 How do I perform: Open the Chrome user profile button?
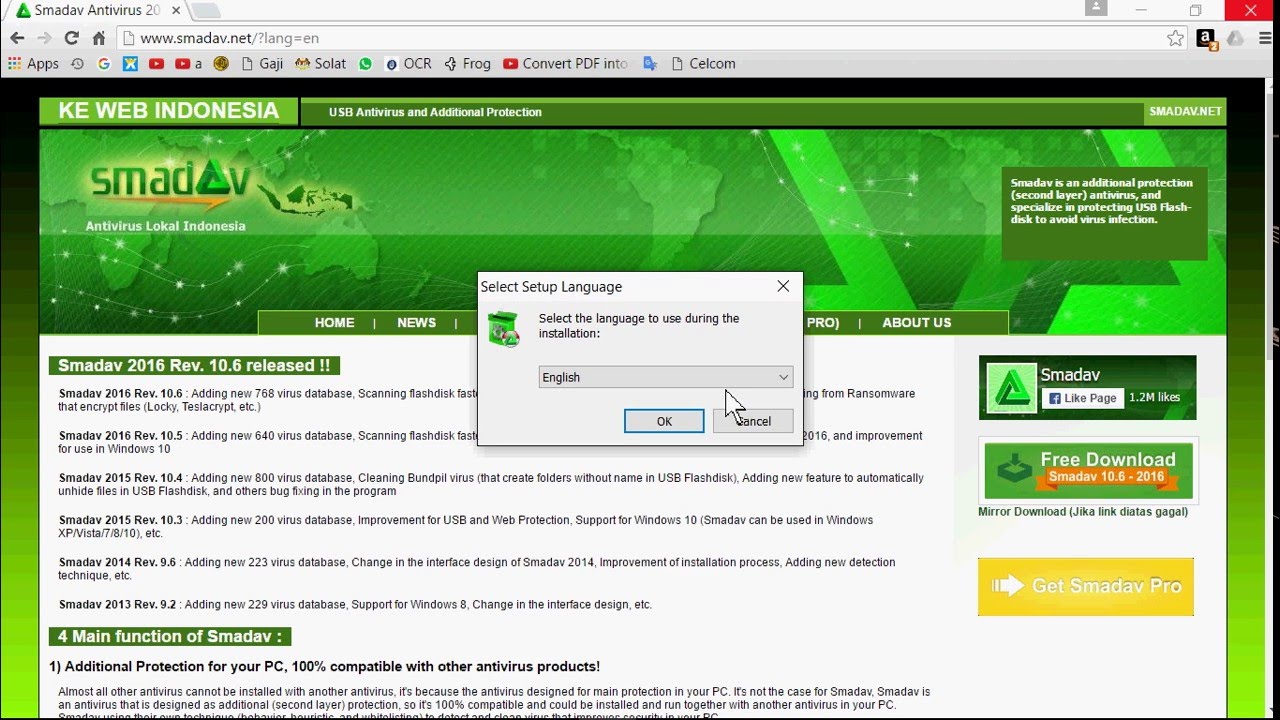coord(1096,8)
